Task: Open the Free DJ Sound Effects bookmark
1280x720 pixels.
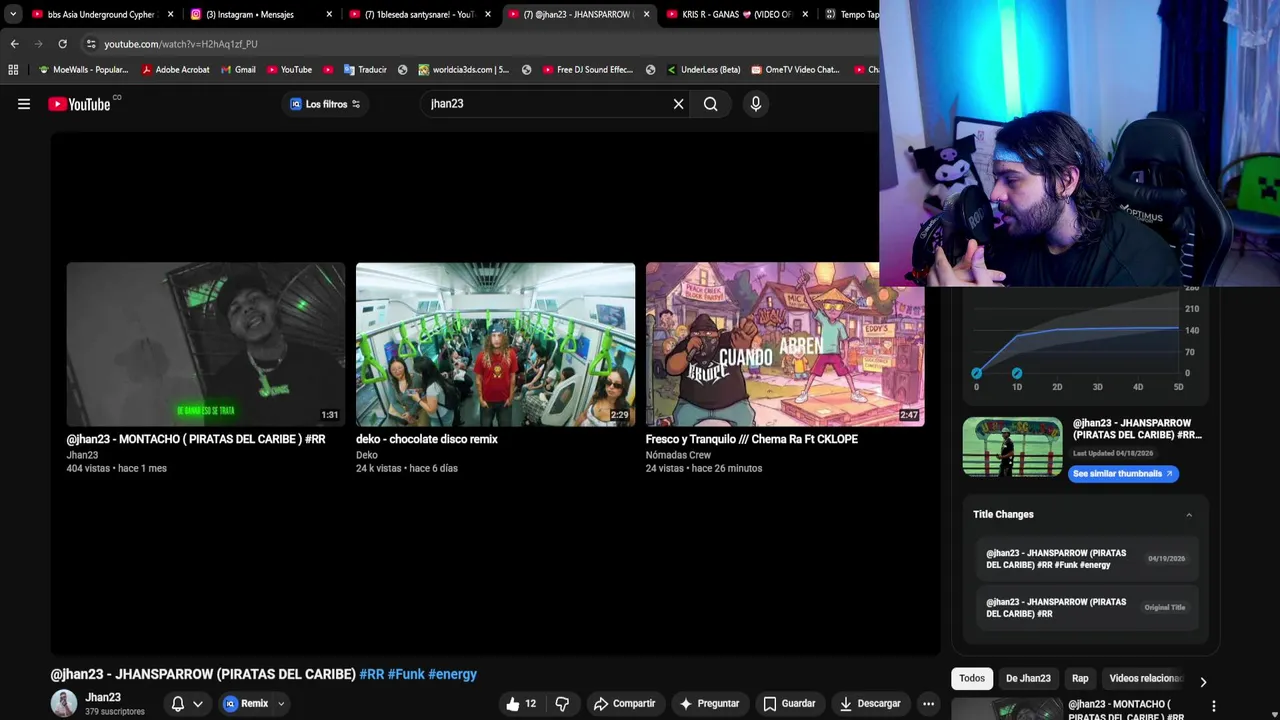Action: [x=588, y=70]
